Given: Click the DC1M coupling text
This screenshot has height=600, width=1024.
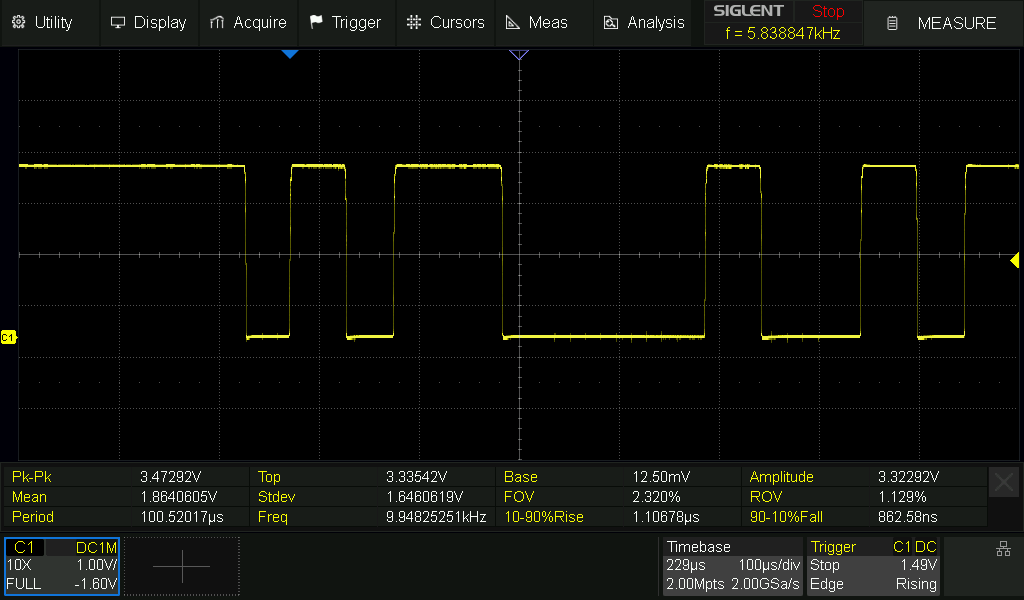Looking at the screenshot, I should [96, 547].
